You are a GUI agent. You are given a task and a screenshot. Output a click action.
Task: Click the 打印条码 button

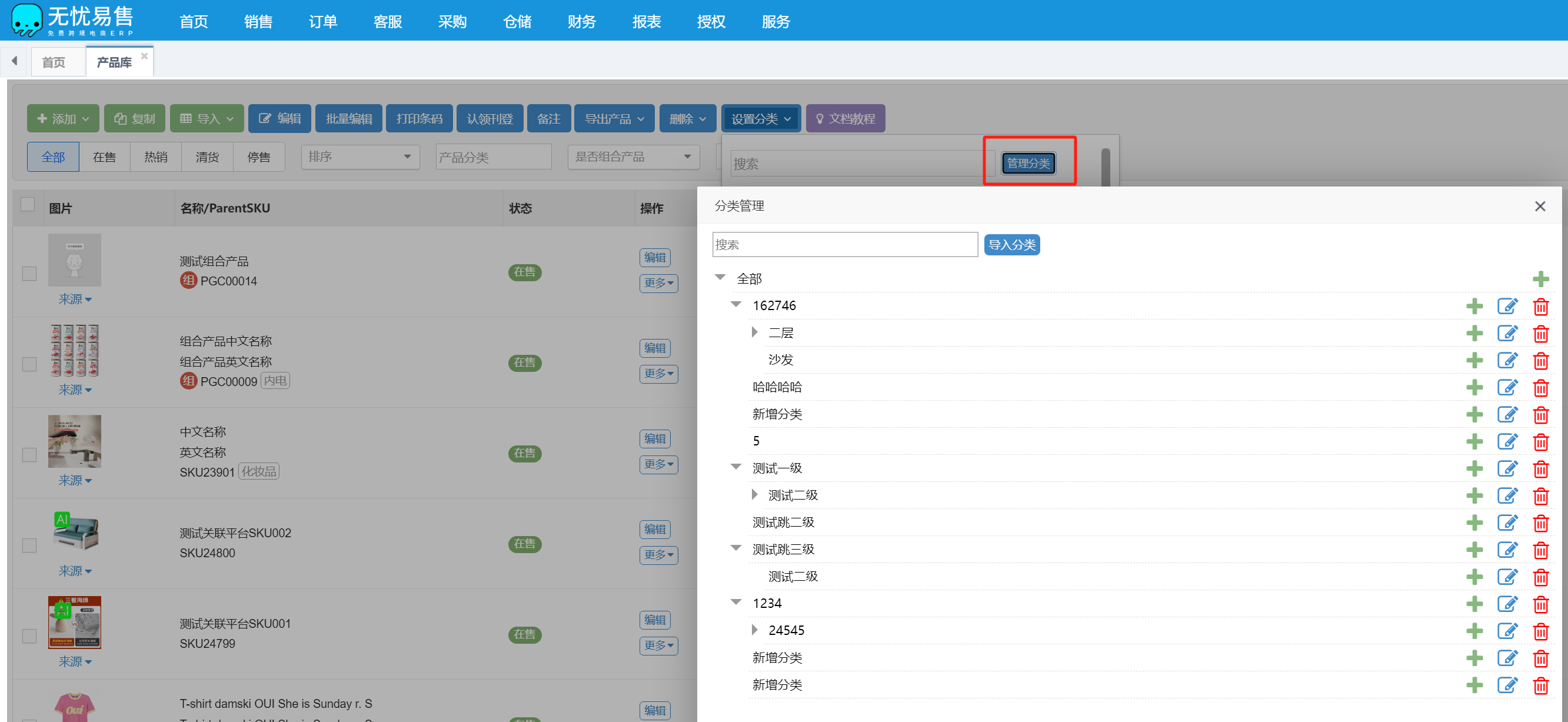tap(420, 119)
